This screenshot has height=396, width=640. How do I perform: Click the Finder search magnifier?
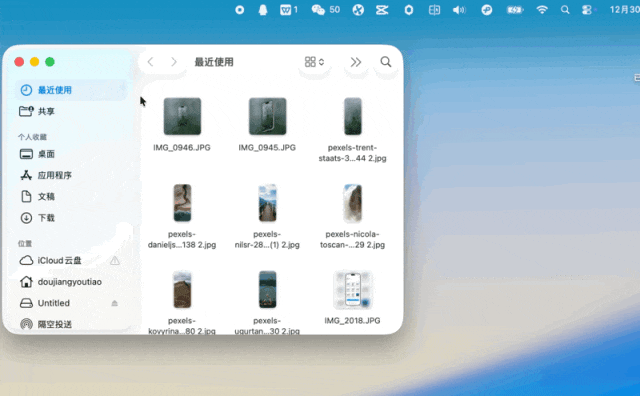click(386, 62)
